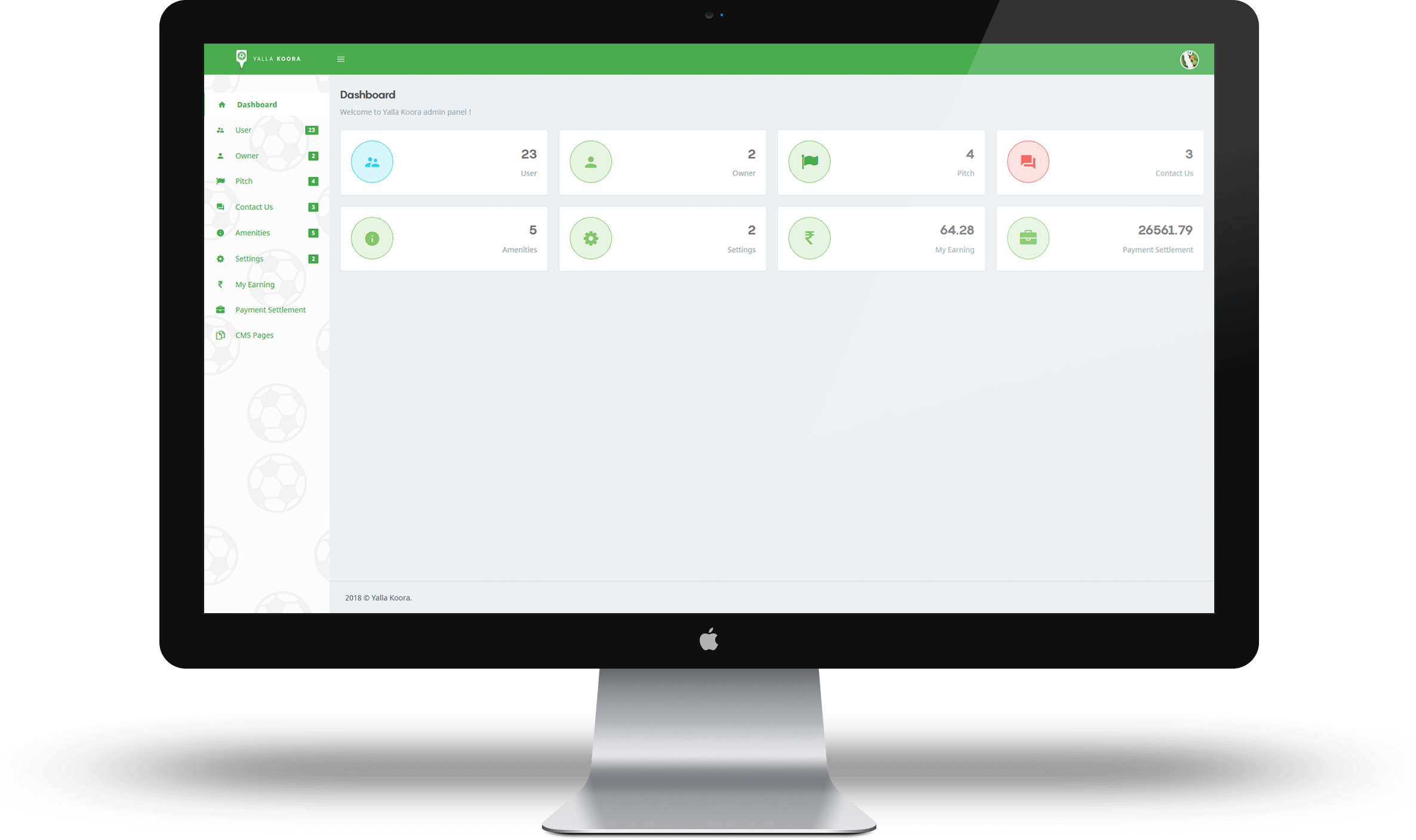Click the My Earning sidebar link
This screenshot has height=840, width=1416.
[x=254, y=284]
